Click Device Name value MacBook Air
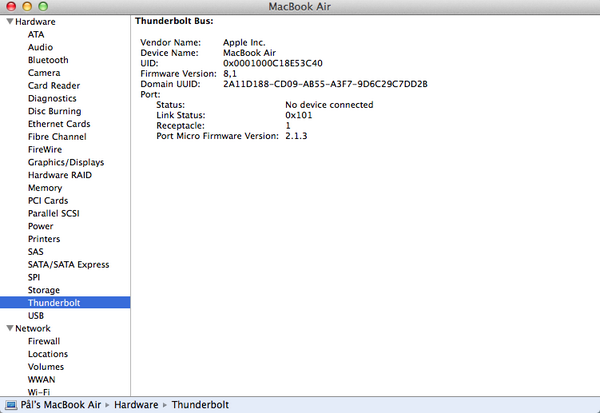 249,53
